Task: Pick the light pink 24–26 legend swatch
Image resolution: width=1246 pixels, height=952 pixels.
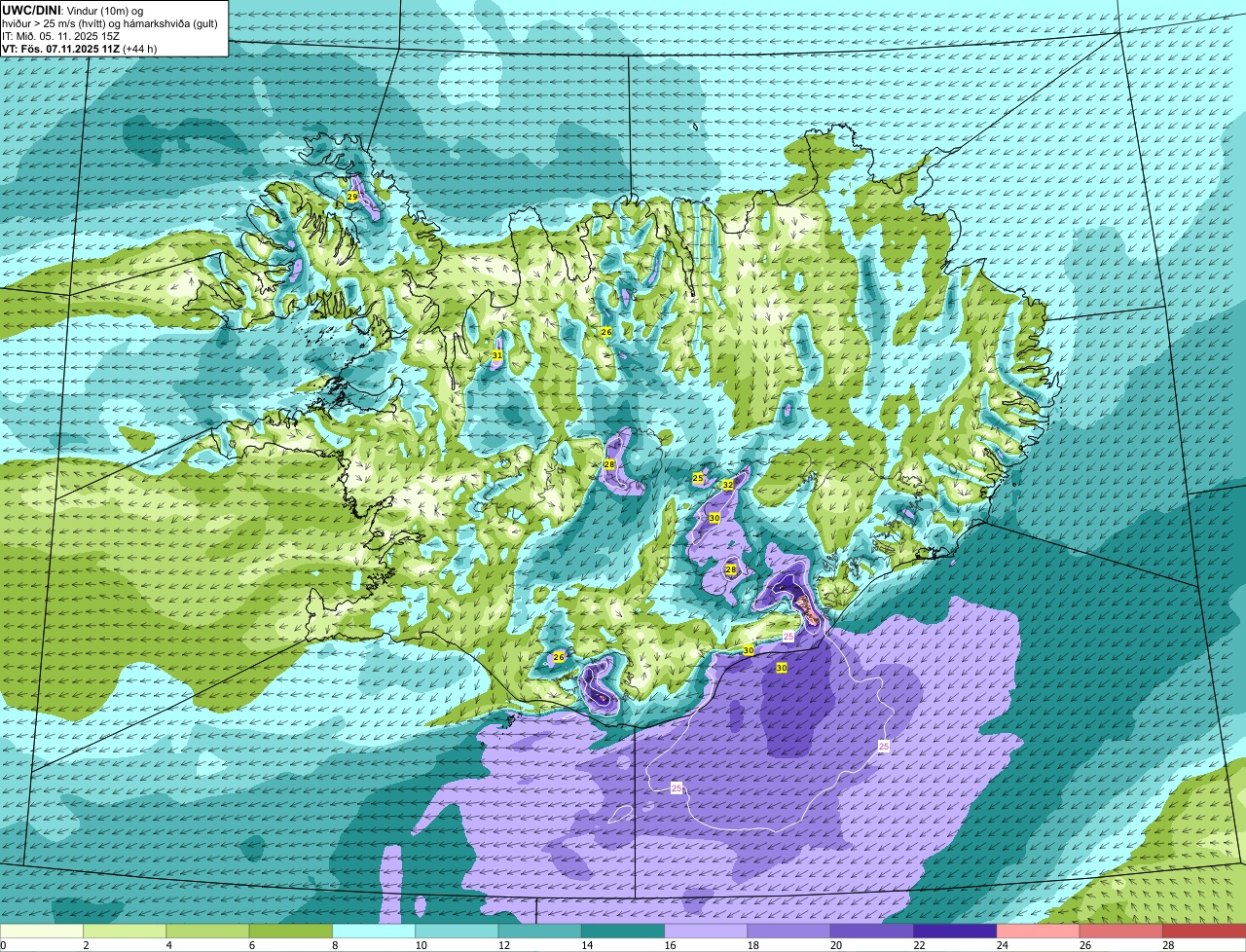Action: click(1039, 932)
